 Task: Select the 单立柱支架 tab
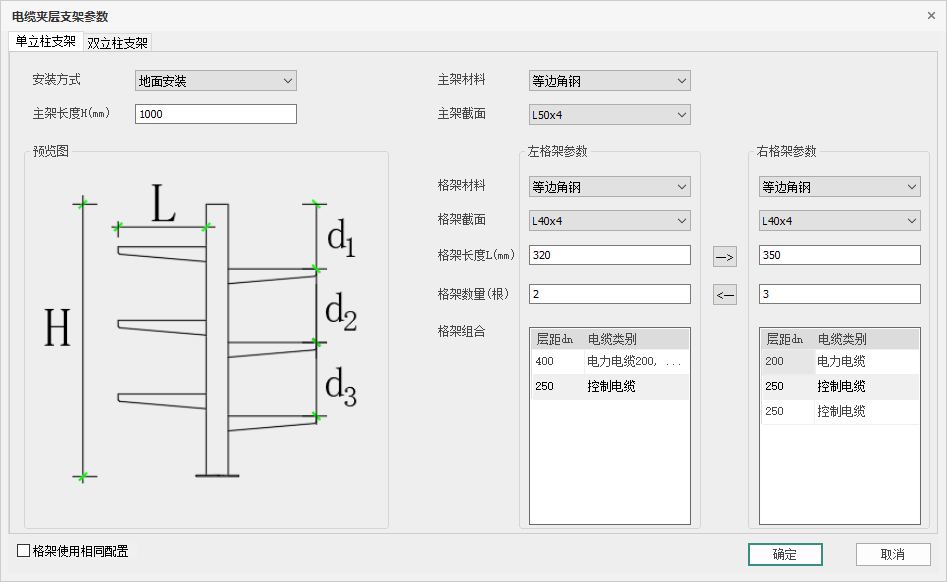[45, 42]
